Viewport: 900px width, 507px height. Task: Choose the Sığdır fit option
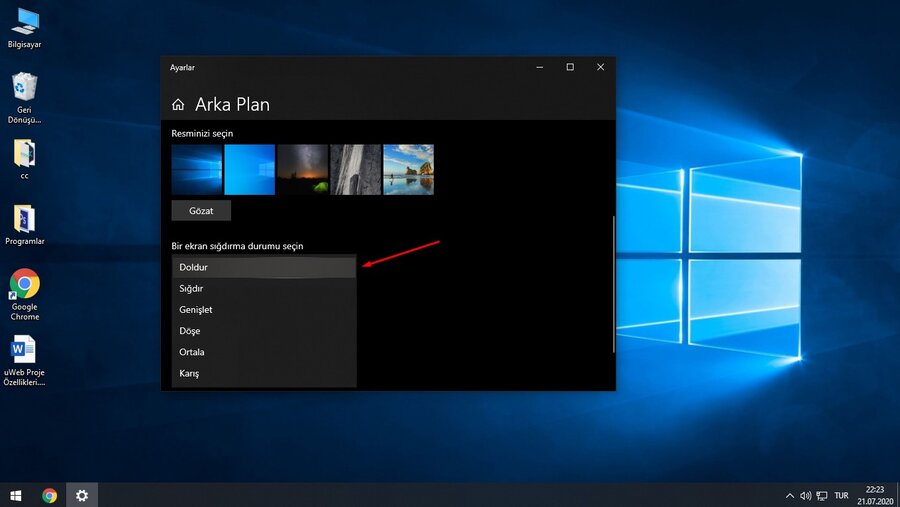point(264,288)
